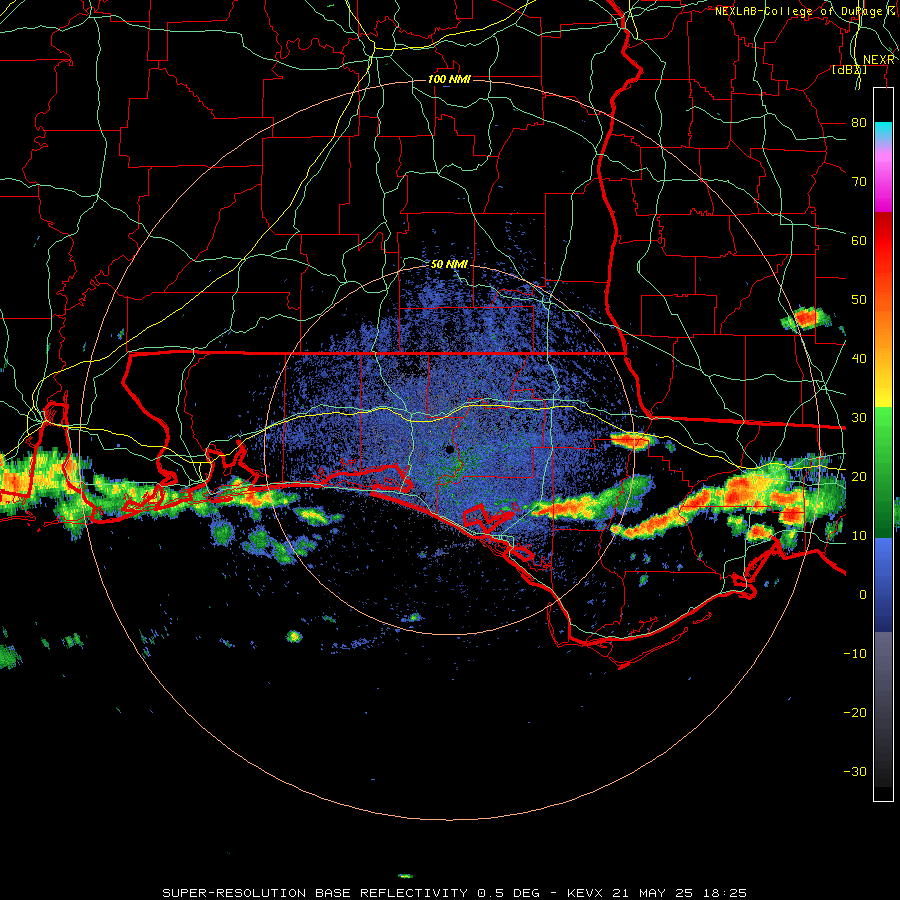Click the NEXR text below the credit line

coord(879,60)
